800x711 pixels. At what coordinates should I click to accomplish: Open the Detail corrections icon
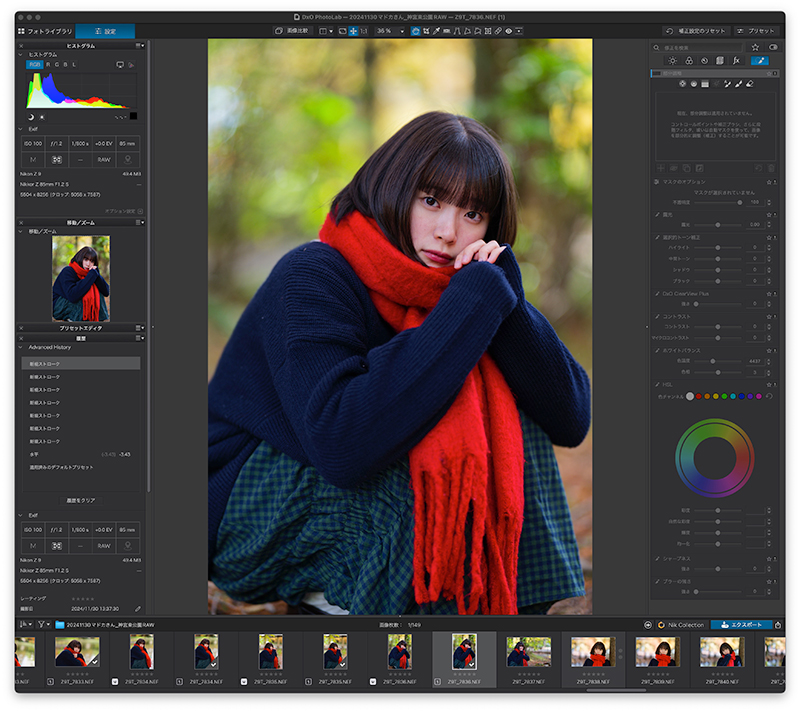[704, 61]
